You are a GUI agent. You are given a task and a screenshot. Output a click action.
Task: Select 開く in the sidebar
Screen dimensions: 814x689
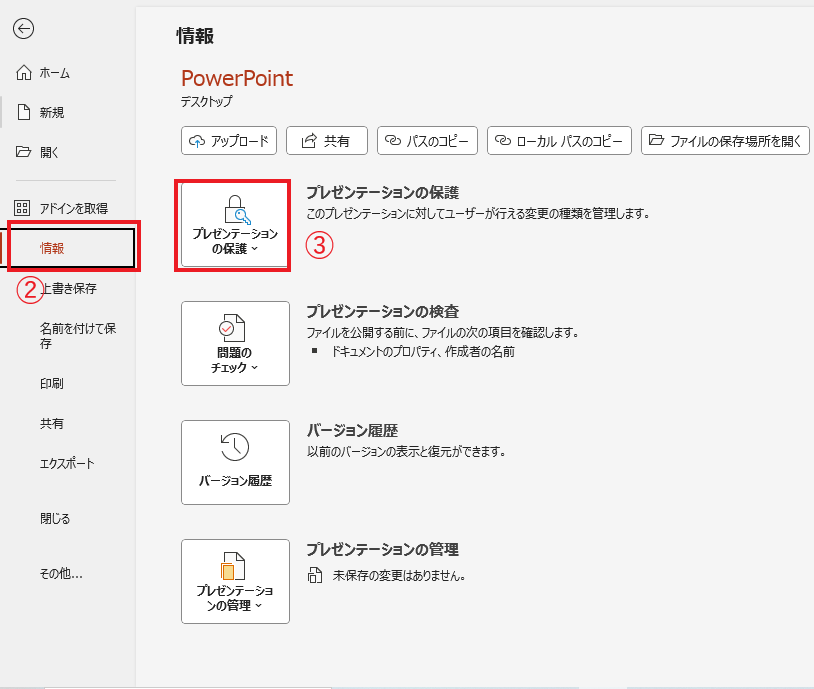pos(49,153)
